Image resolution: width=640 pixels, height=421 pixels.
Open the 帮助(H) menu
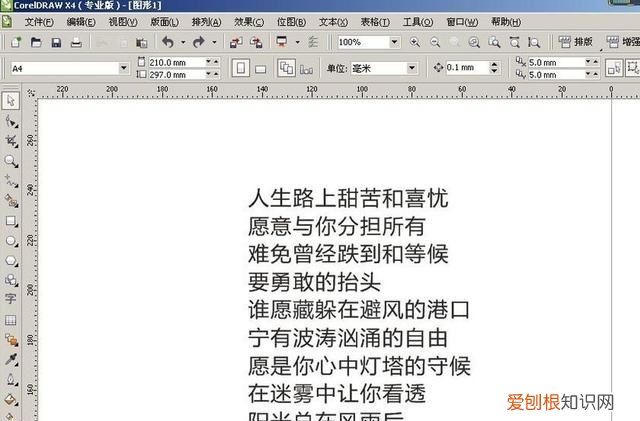coord(506,22)
